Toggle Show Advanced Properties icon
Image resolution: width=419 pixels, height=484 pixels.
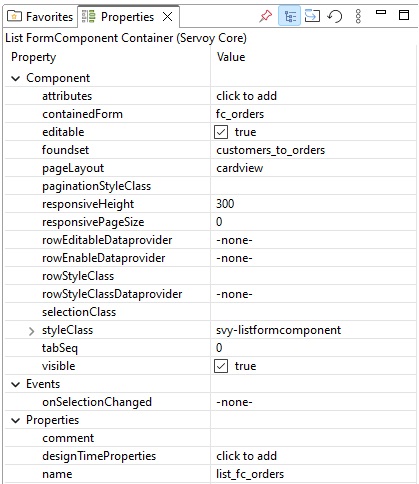pos(312,16)
